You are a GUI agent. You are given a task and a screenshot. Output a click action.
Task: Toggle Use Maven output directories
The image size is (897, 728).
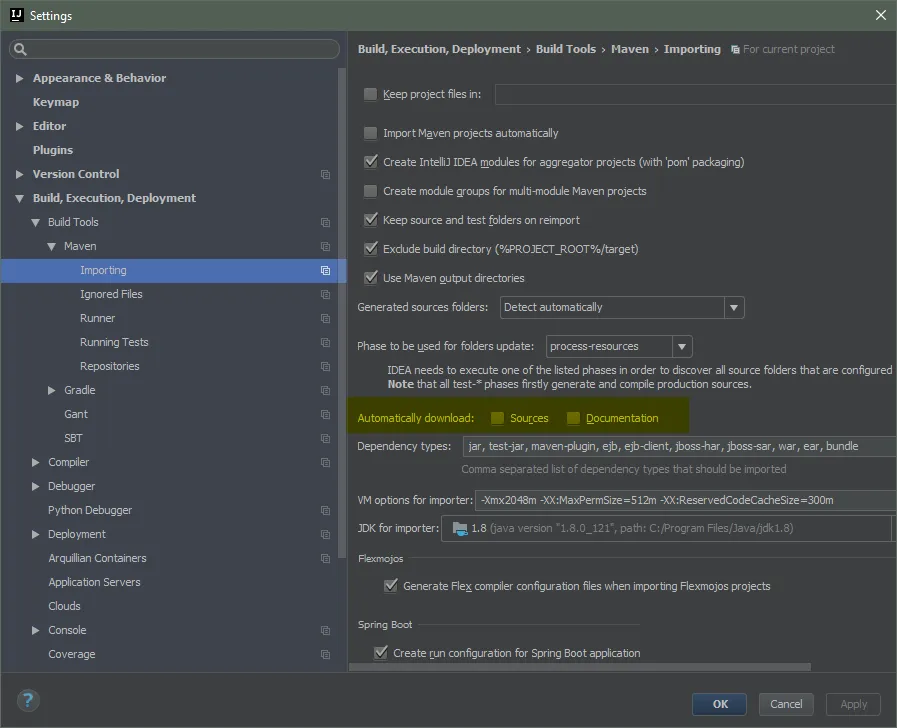371,278
